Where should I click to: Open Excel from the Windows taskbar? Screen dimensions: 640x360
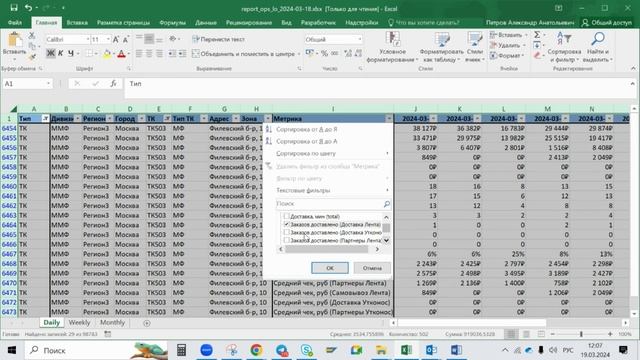[x=406, y=350]
